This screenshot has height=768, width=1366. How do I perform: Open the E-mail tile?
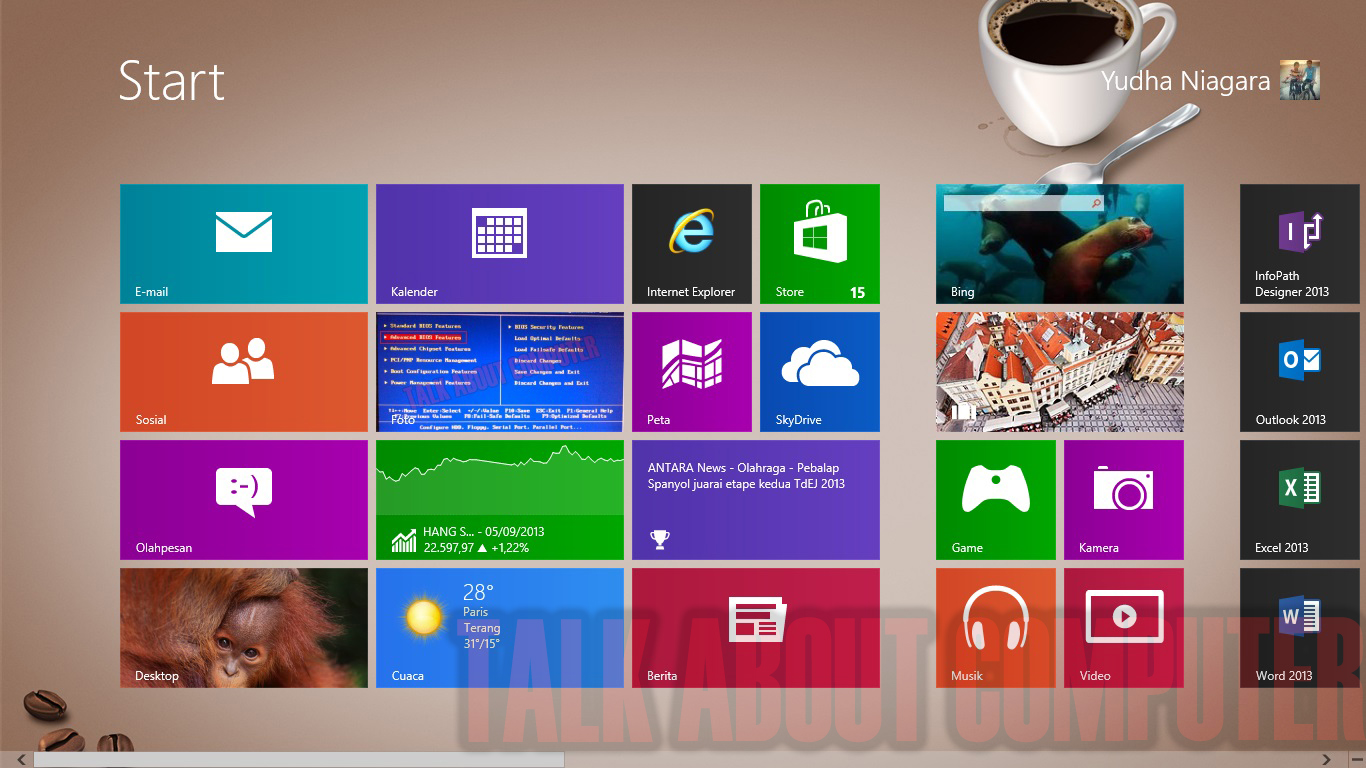pos(243,243)
